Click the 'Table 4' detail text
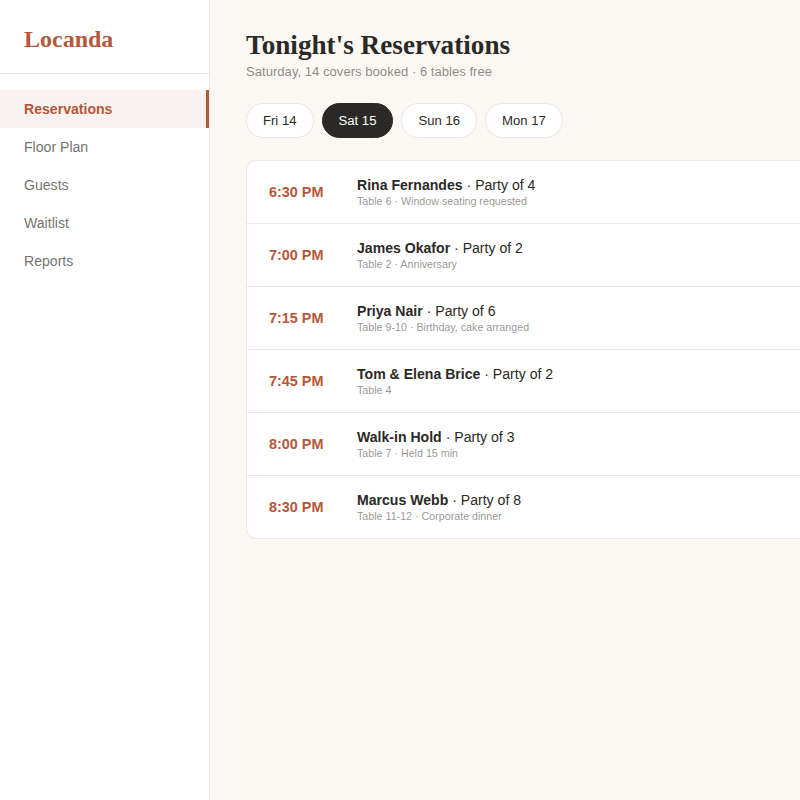Viewport: 800px width, 800px height. (374, 390)
